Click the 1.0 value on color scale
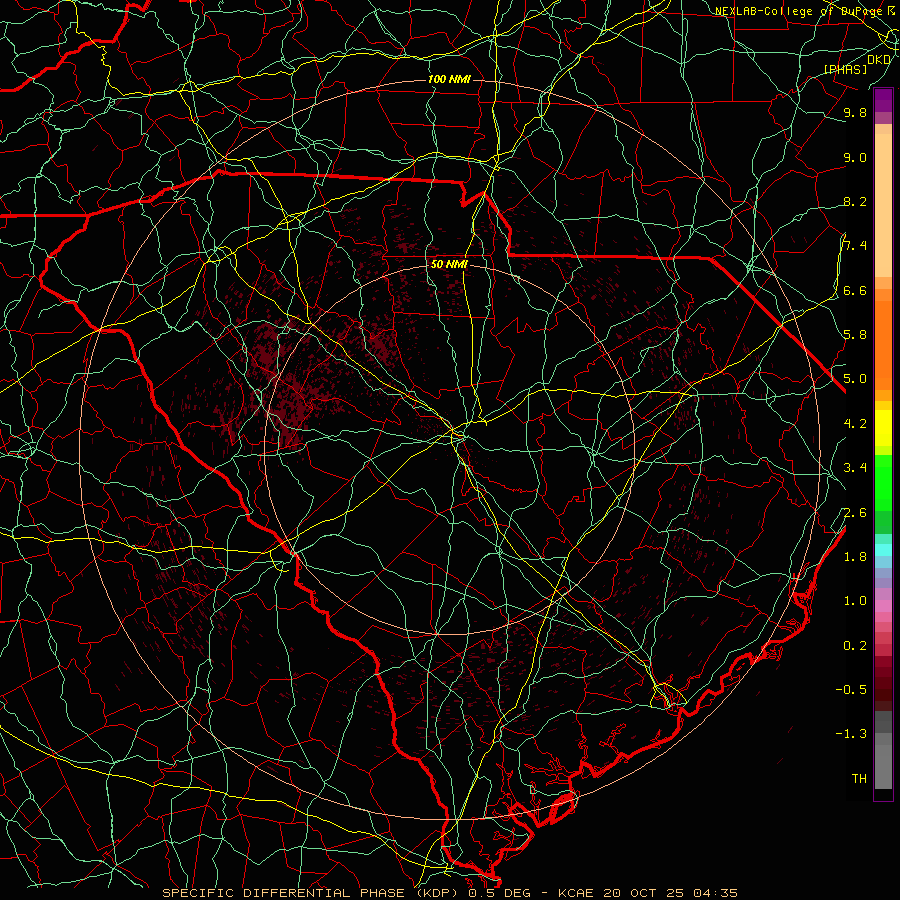This screenshot has width=900, height=900. (x=855, y=601)
